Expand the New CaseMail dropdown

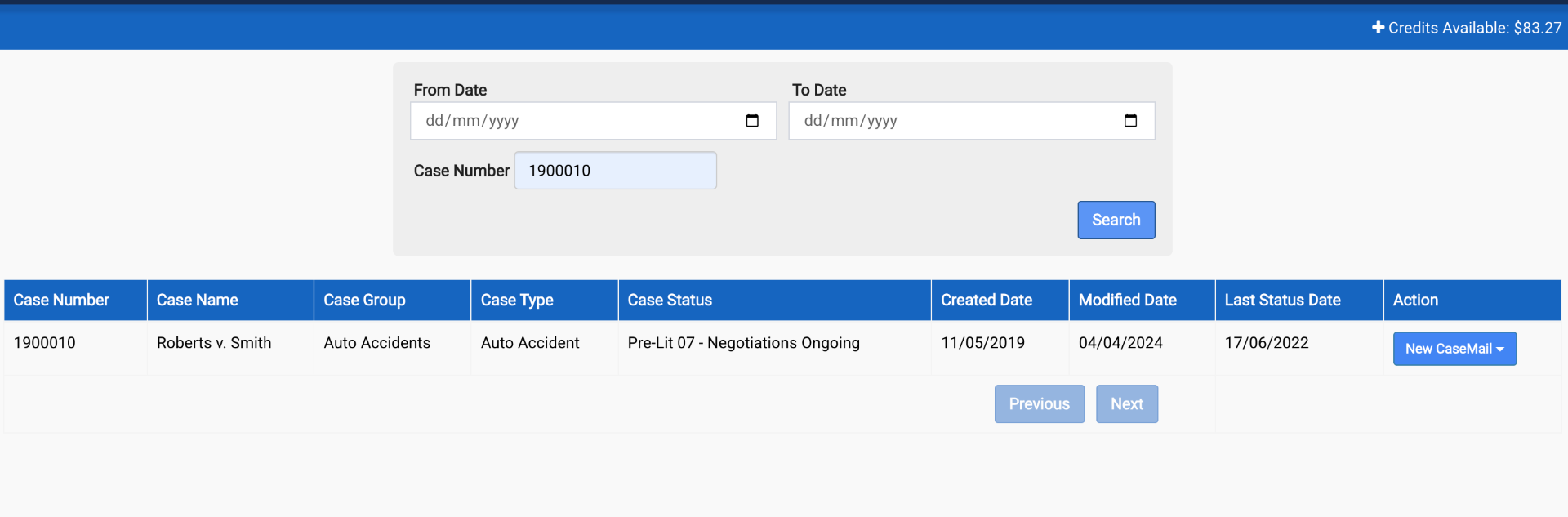[1454, 349]
